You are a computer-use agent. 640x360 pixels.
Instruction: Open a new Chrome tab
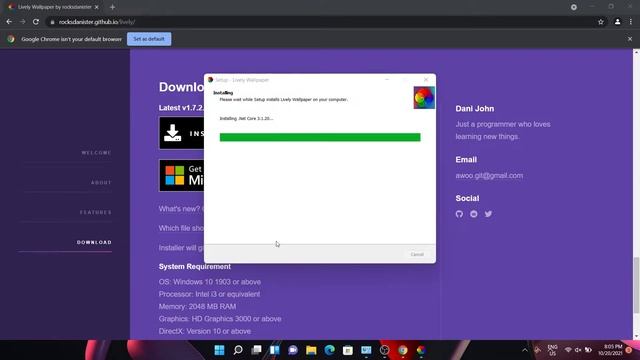pos(112,7)
